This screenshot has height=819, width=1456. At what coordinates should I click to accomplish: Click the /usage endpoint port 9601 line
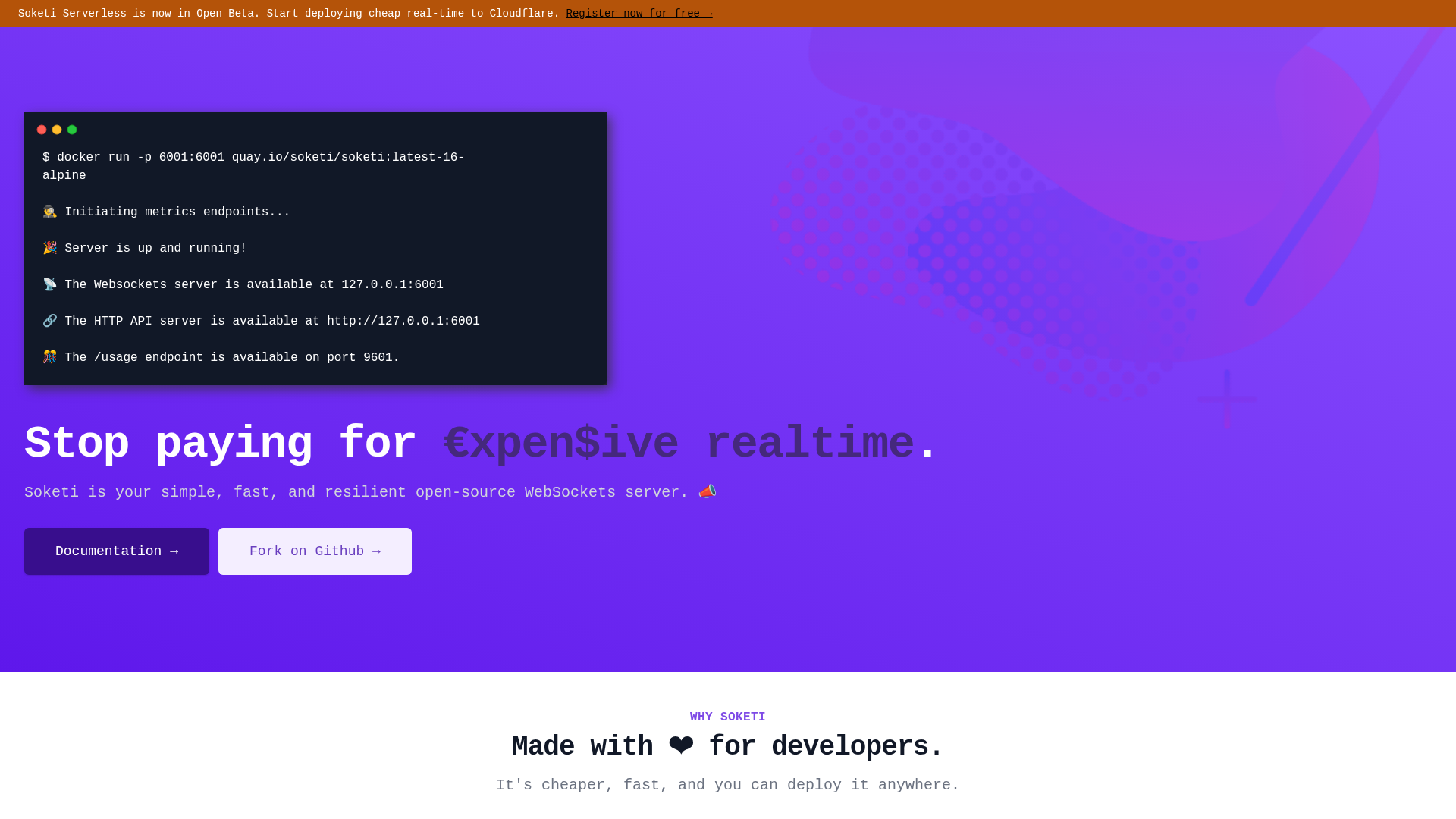click(x=232, y=358)
